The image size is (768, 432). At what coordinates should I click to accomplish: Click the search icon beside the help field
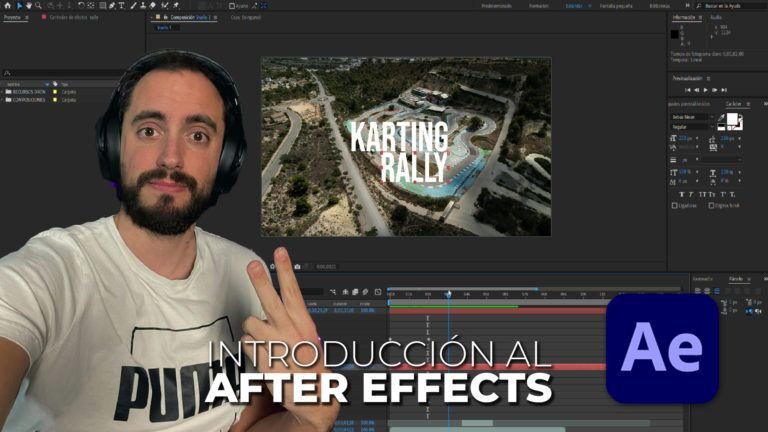point(699,6)
